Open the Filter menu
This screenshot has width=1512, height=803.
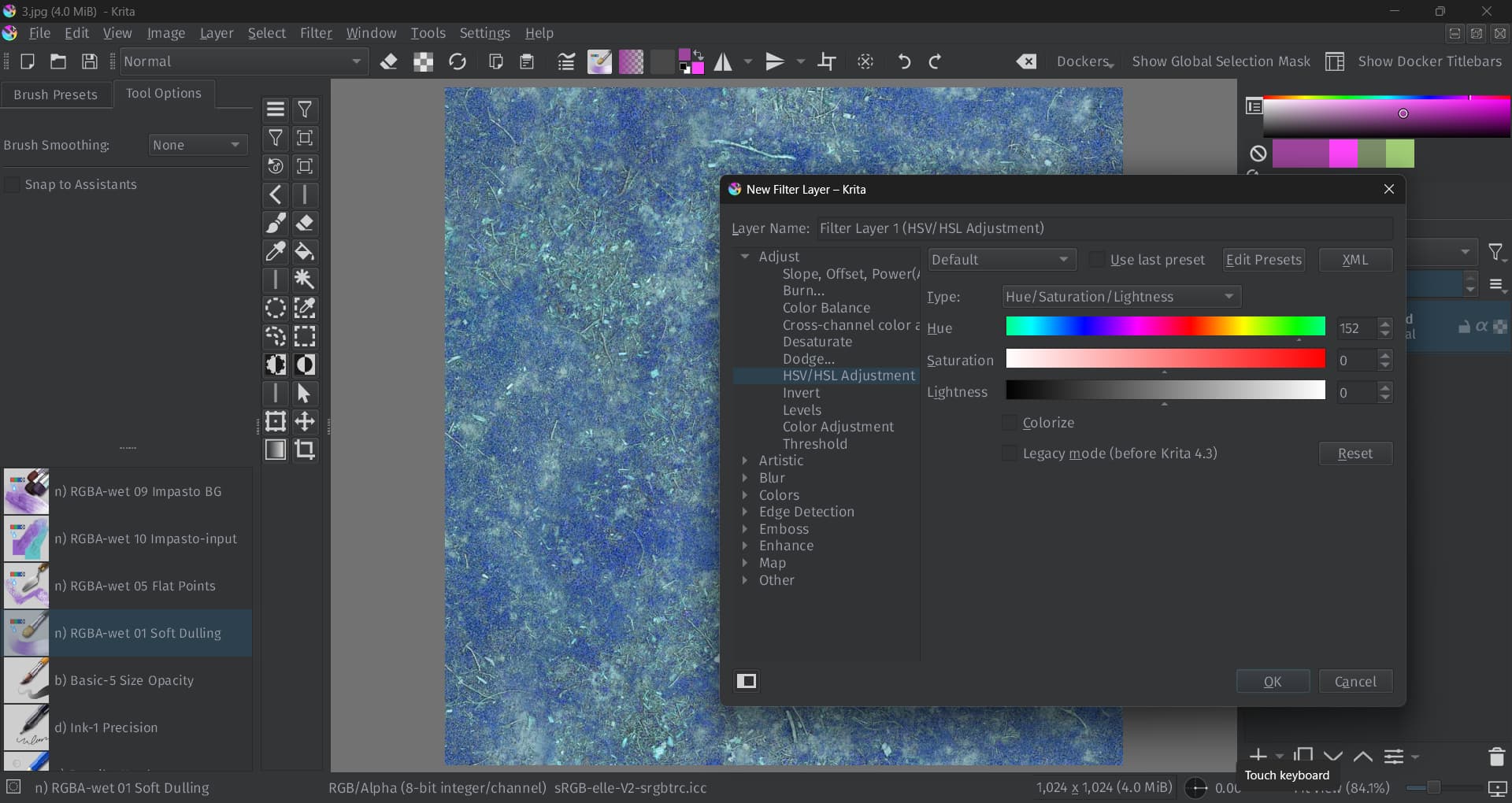pos(316,33)
